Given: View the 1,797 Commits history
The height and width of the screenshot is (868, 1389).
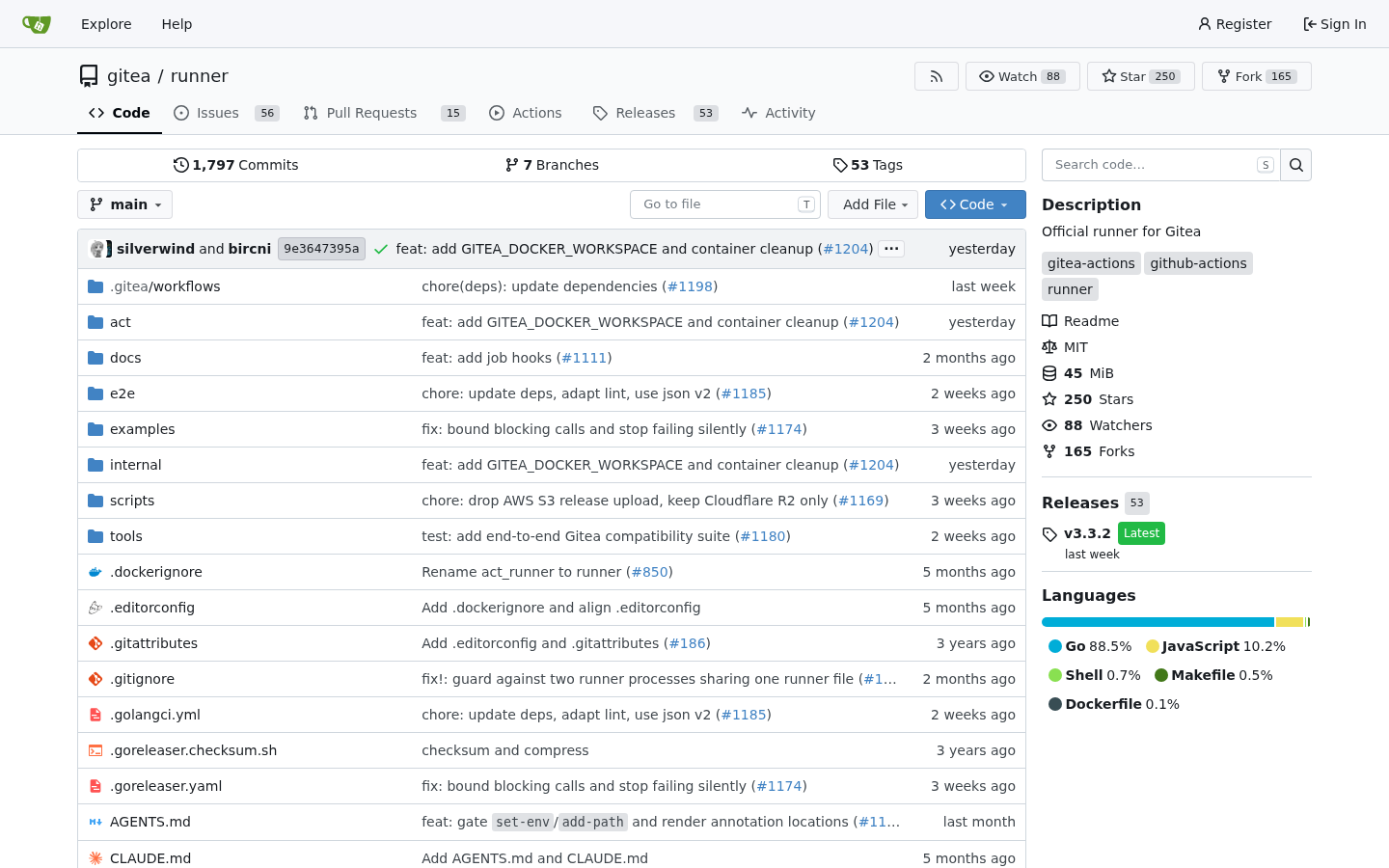Looking at the screenshot, I should point(235,165).
